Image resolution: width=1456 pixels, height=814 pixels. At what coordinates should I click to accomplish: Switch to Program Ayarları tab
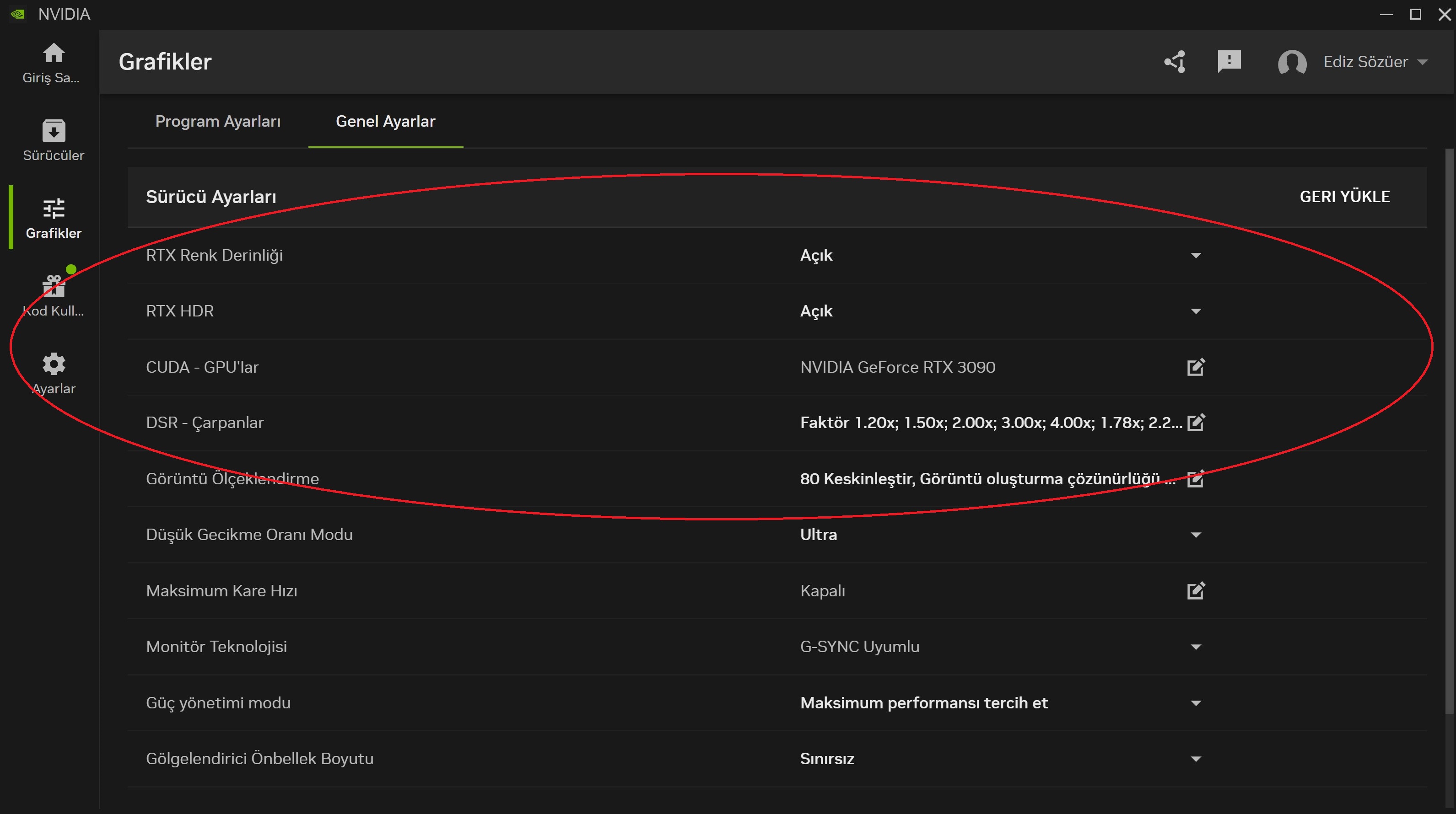coord(218,122)
